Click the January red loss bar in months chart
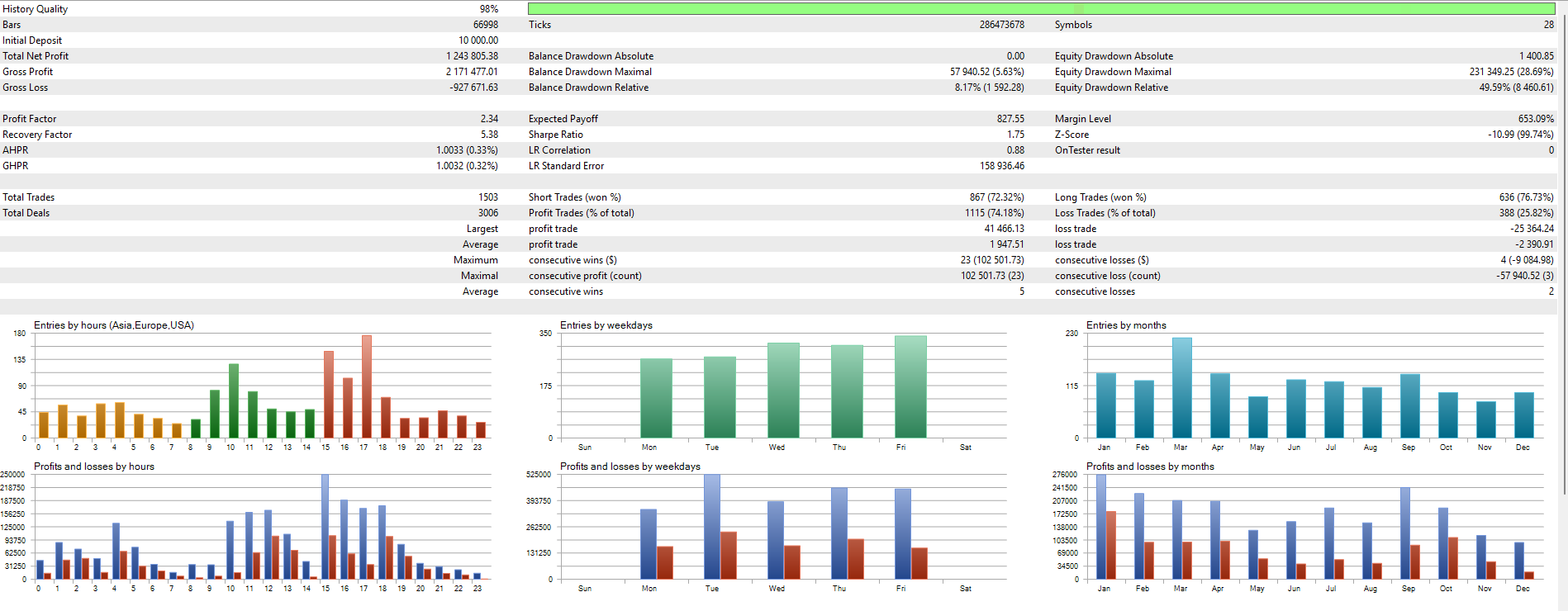 1111,547
